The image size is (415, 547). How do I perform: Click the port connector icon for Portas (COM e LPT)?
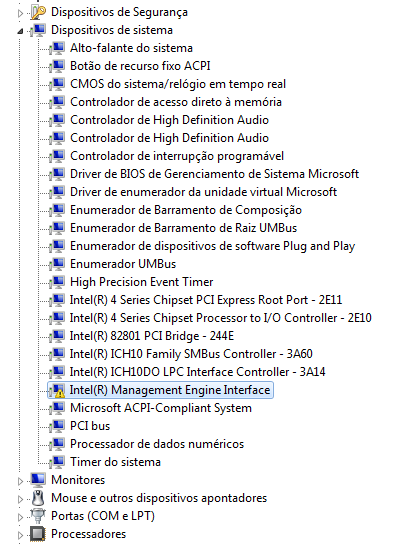[38, 516]
